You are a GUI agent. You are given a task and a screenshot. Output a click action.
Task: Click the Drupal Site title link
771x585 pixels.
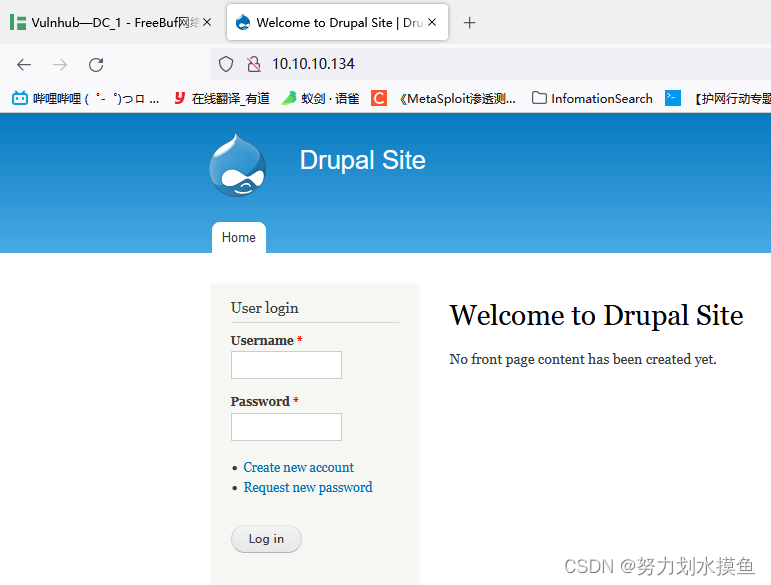pyautogui.click(x=362, y=160)
